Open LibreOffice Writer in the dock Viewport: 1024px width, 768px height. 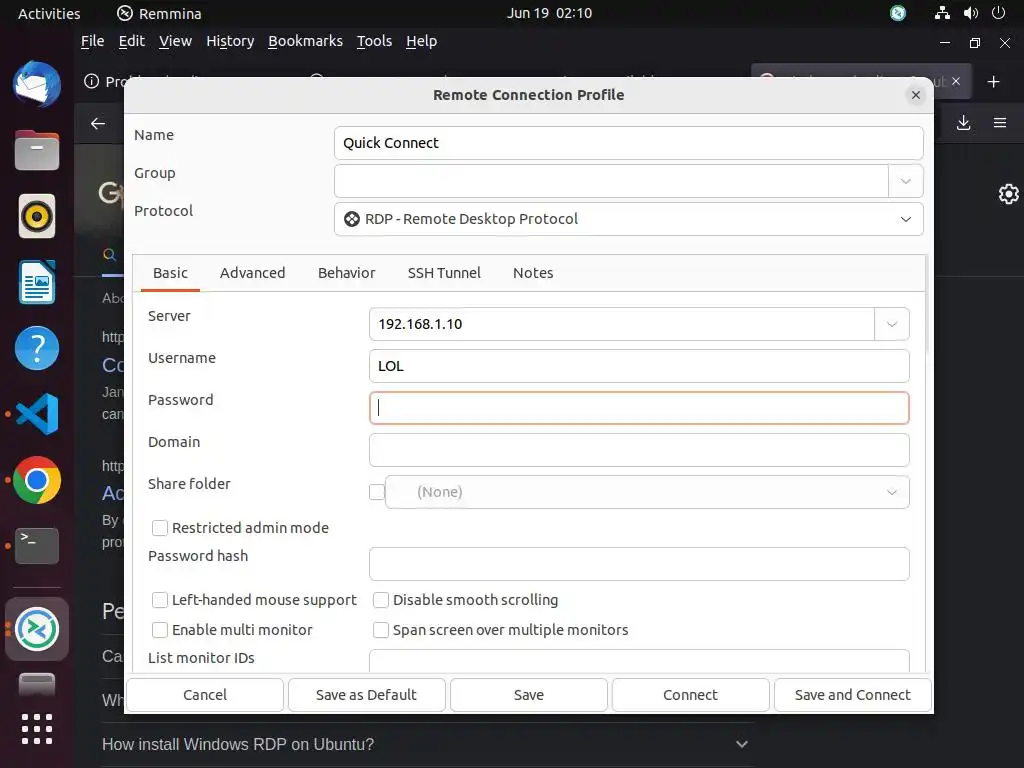[x=37, y=282]
